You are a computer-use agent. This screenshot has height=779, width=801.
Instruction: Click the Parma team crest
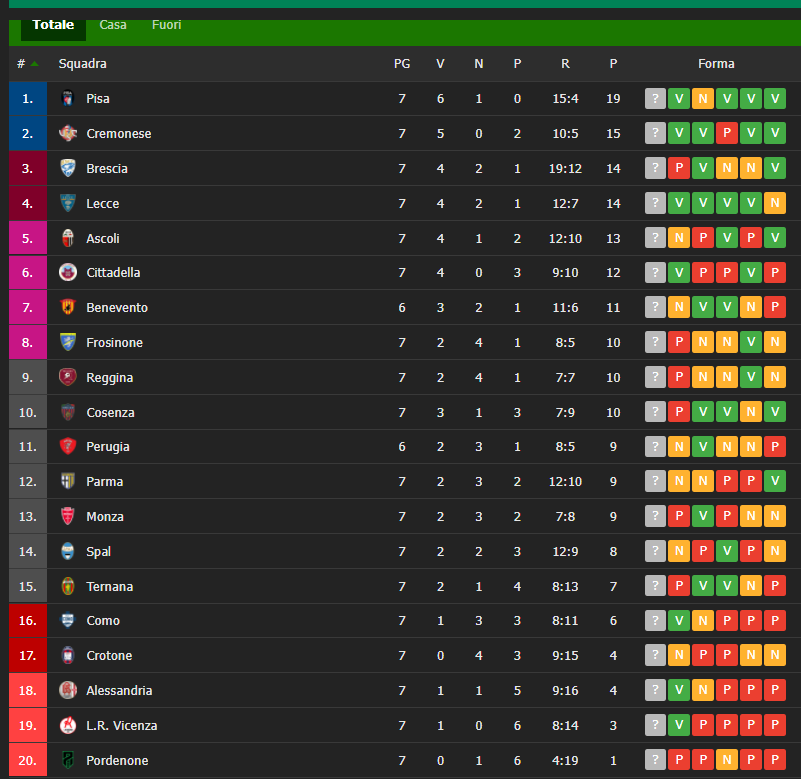click(67, 481)
